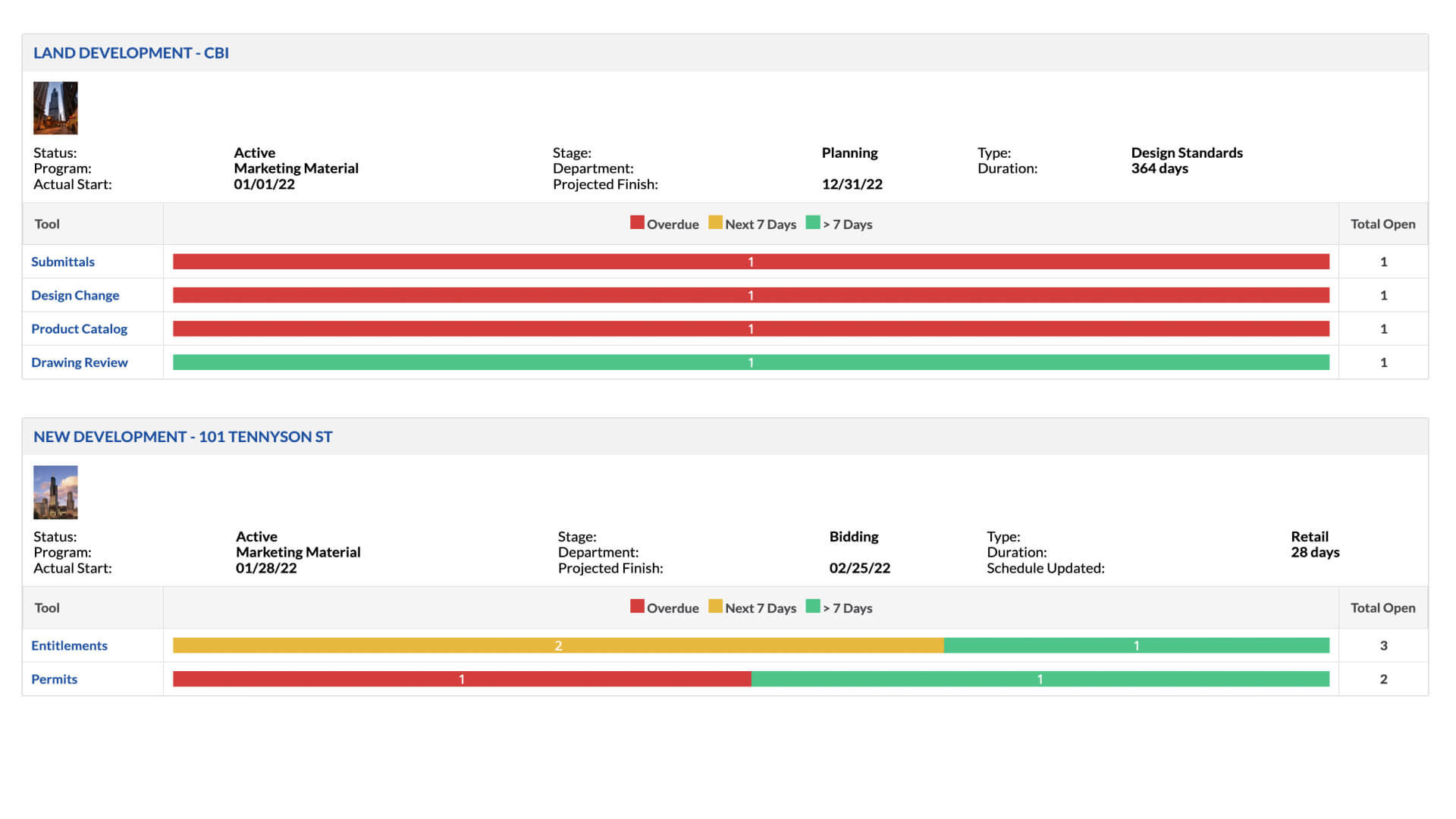Click the yellow Entitlements next-7-days segment

click(x=558, y=645)
